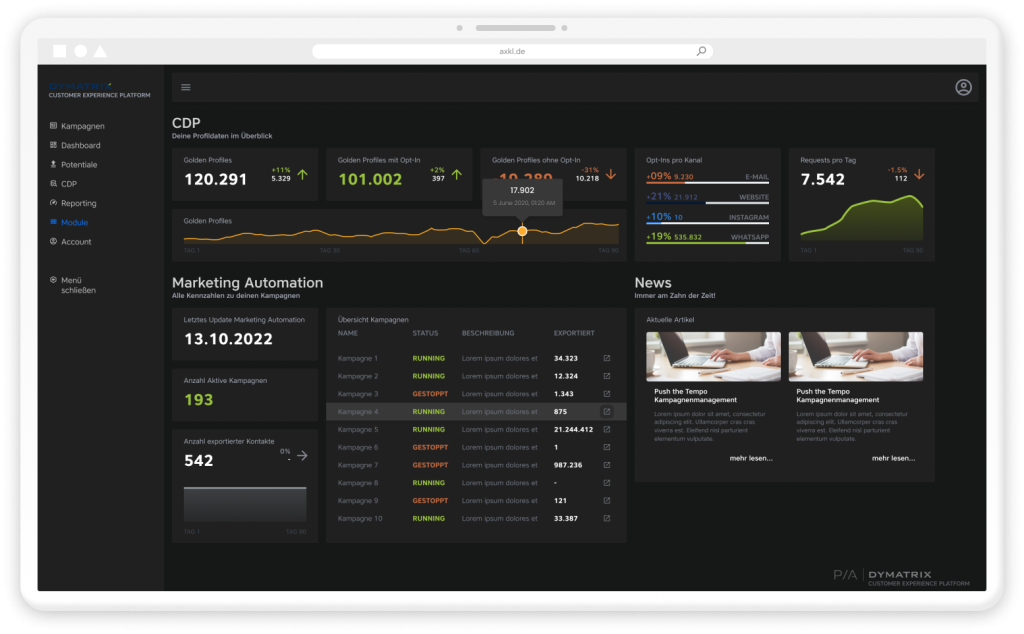Click the arrow next to exportierter Kontakte

[302, 455]
